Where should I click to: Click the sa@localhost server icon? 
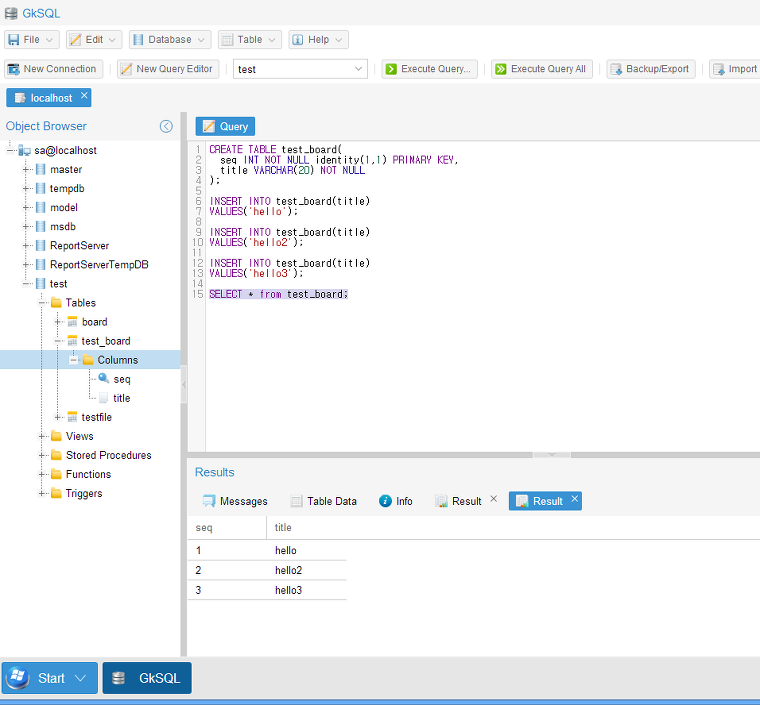(x=25, y=151)
